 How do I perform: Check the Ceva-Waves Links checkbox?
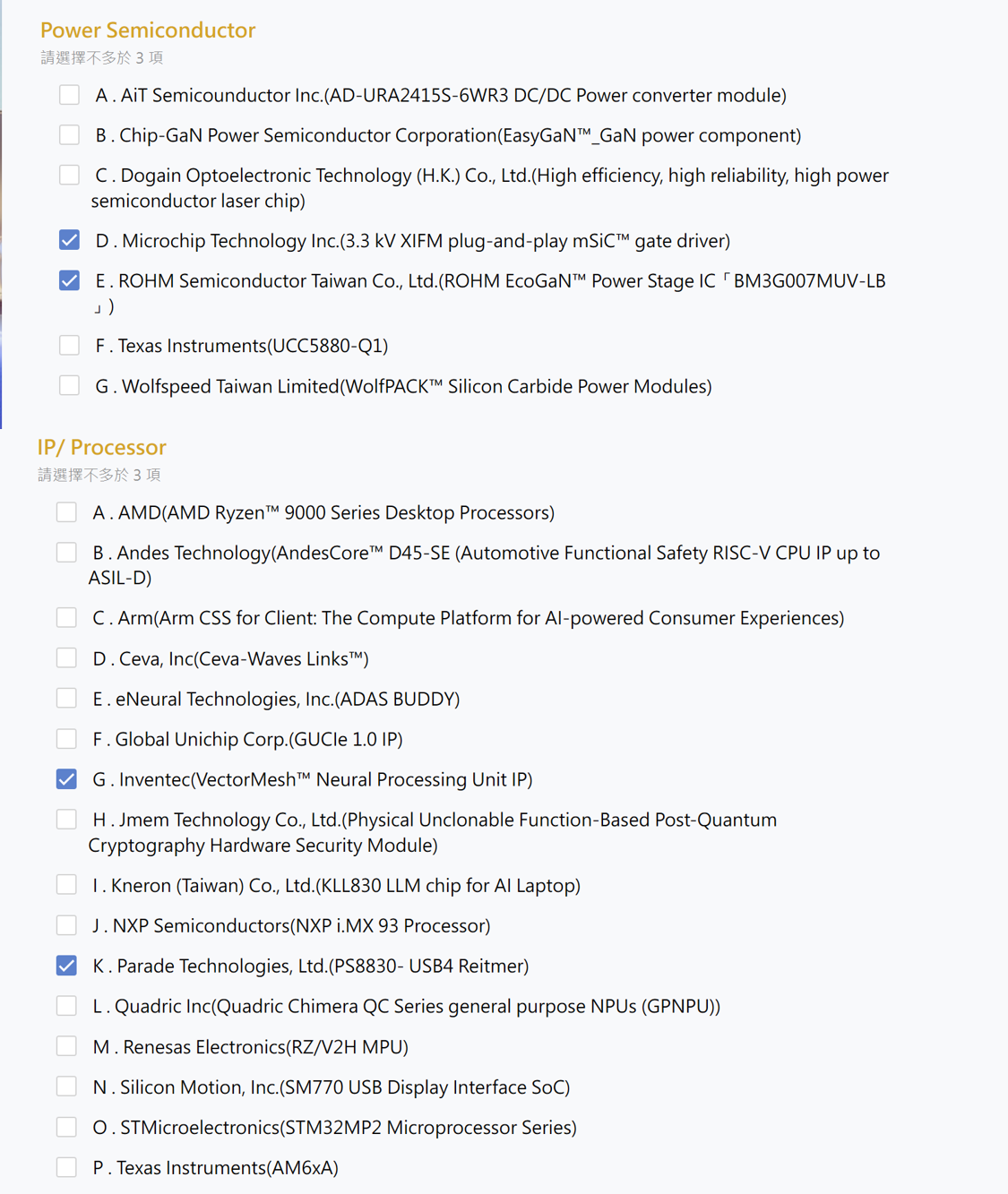click(66, 657)
